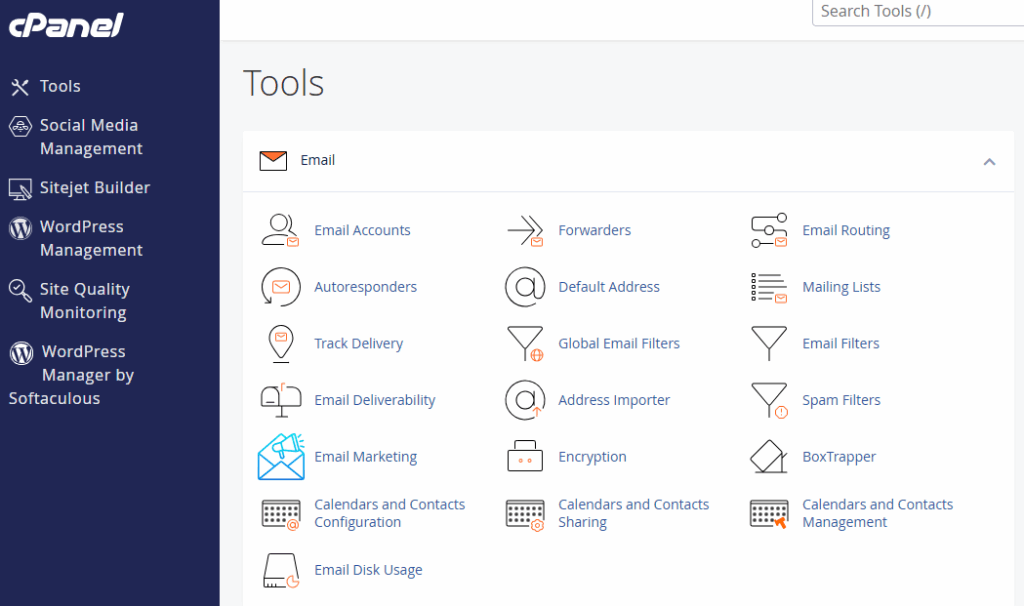Image resolution: width=1024 pixels, height=606 pixels.
Task: Click the BoxTrapper icon
Action: (x=769, y=456)
